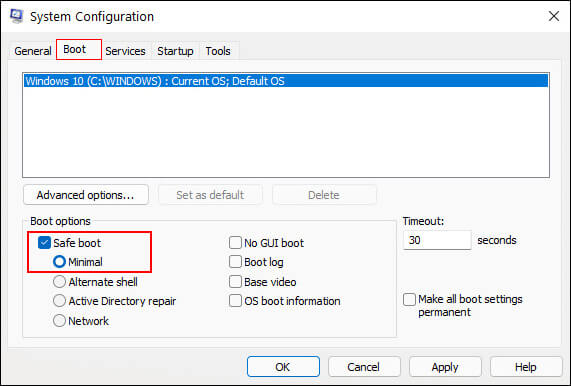Open the Tools tab
Screen dimensions: 571x386
[x=218, y=51]
